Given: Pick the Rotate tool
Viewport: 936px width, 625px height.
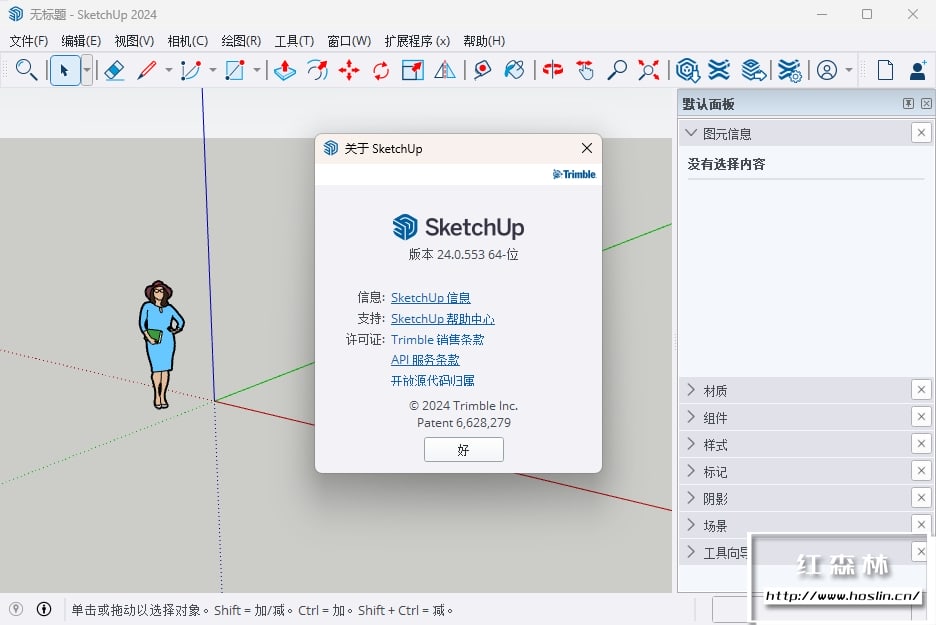Looking at the screenshot, I should coord(381,70).
